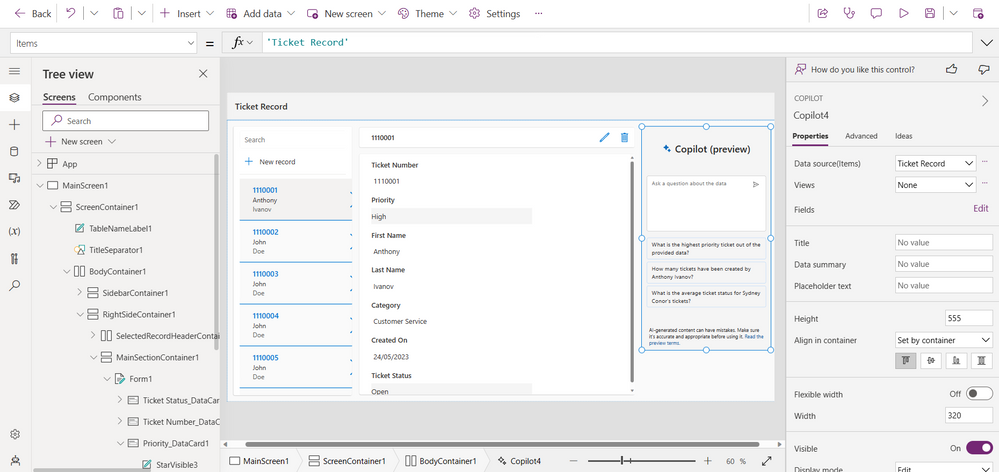Switch to the Advanced properties tab
This screenshot has width=999, height=472.
(x=861, y=136)
